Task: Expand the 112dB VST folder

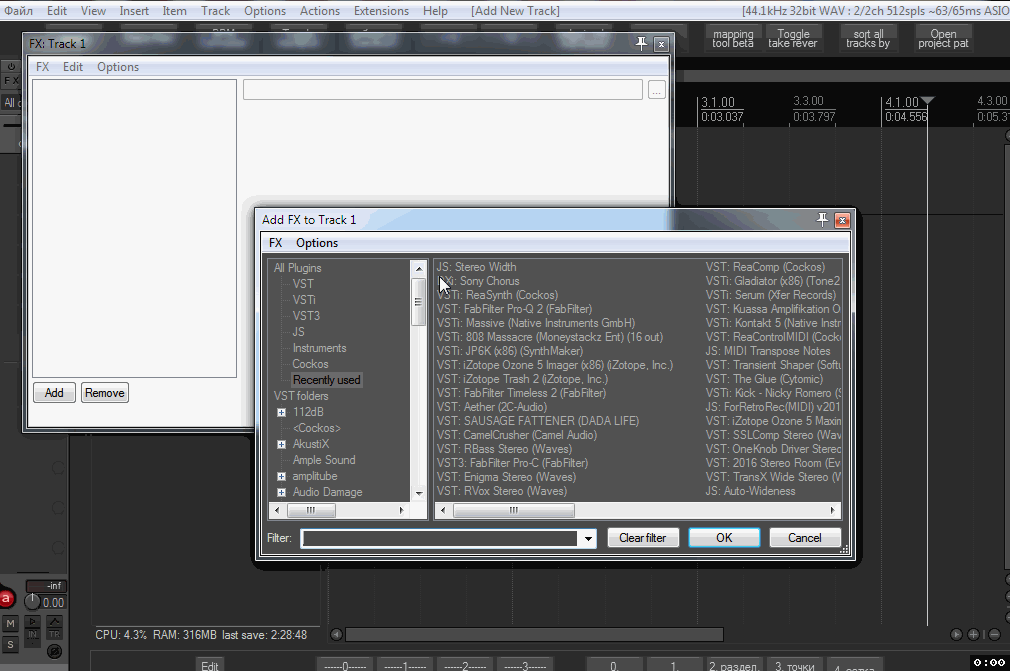Action: 281,412
